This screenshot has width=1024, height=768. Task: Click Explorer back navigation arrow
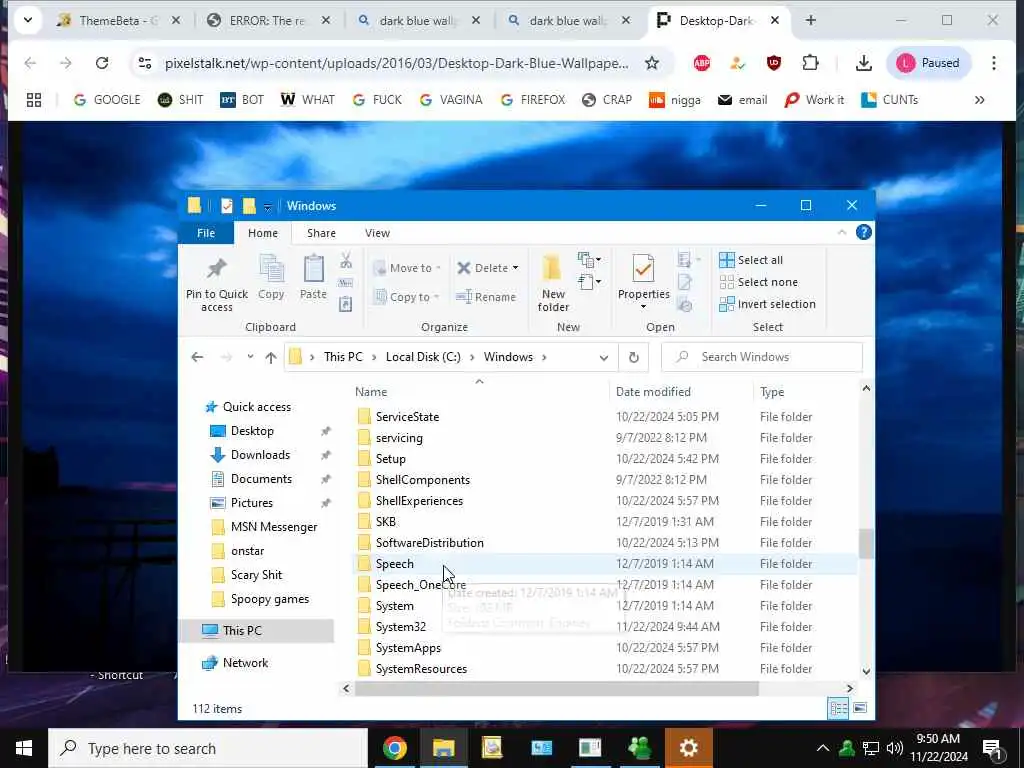[x=197, y=357]
